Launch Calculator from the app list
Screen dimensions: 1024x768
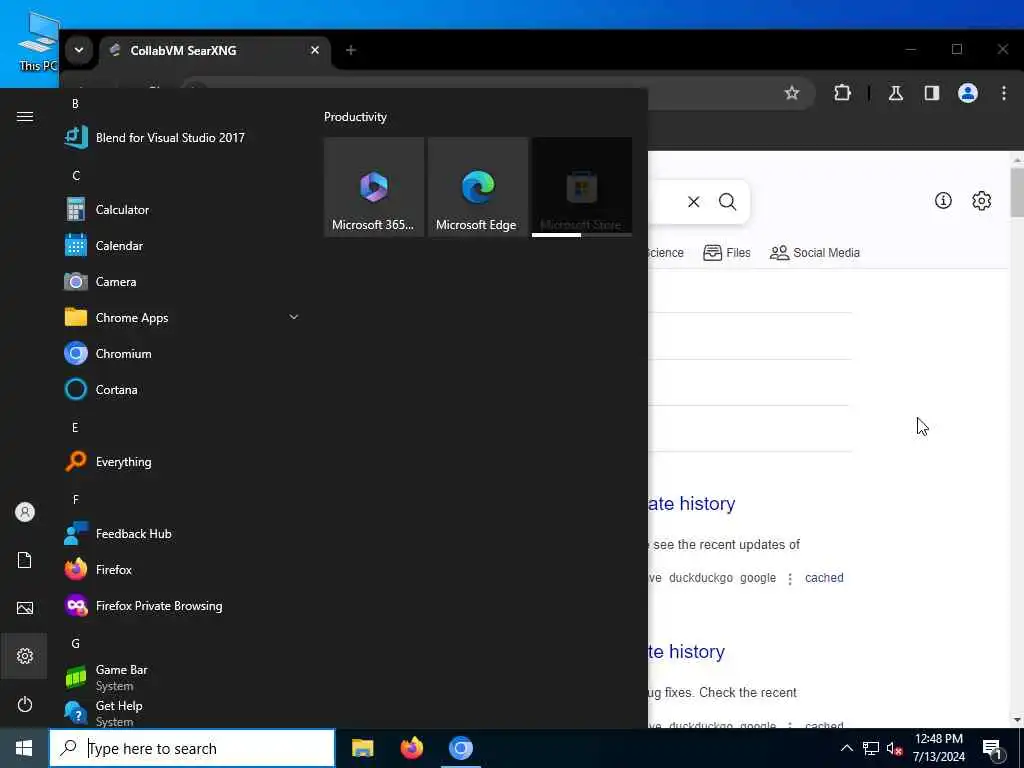point(182,210)
